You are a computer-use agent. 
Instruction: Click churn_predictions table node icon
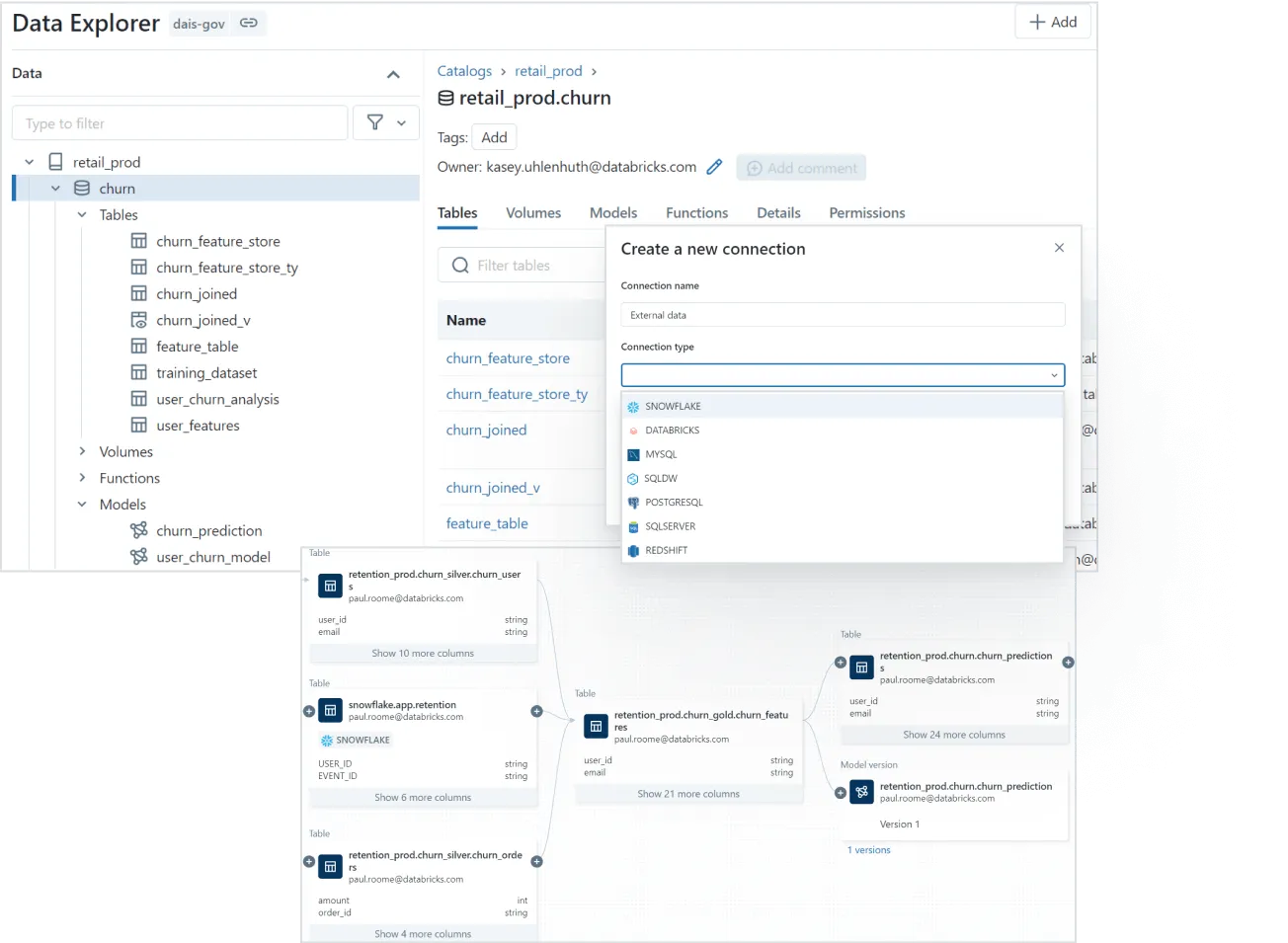[x=861, y=668]
